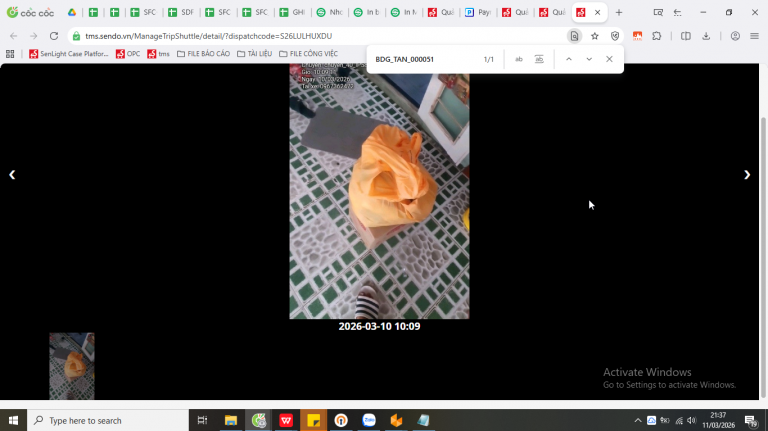Switch to the SDF spreadsheet tab

tap(181, 12)
